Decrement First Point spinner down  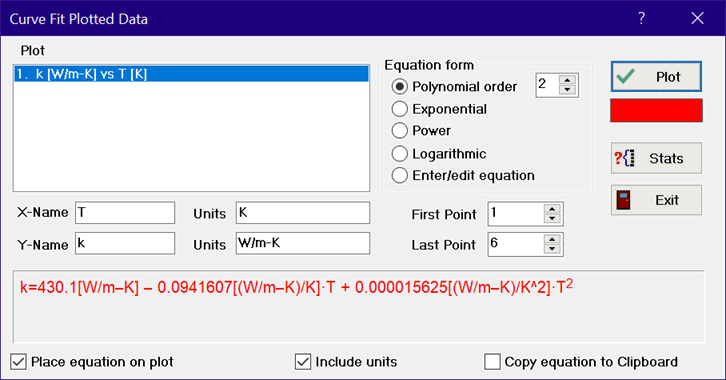(552, 219)
